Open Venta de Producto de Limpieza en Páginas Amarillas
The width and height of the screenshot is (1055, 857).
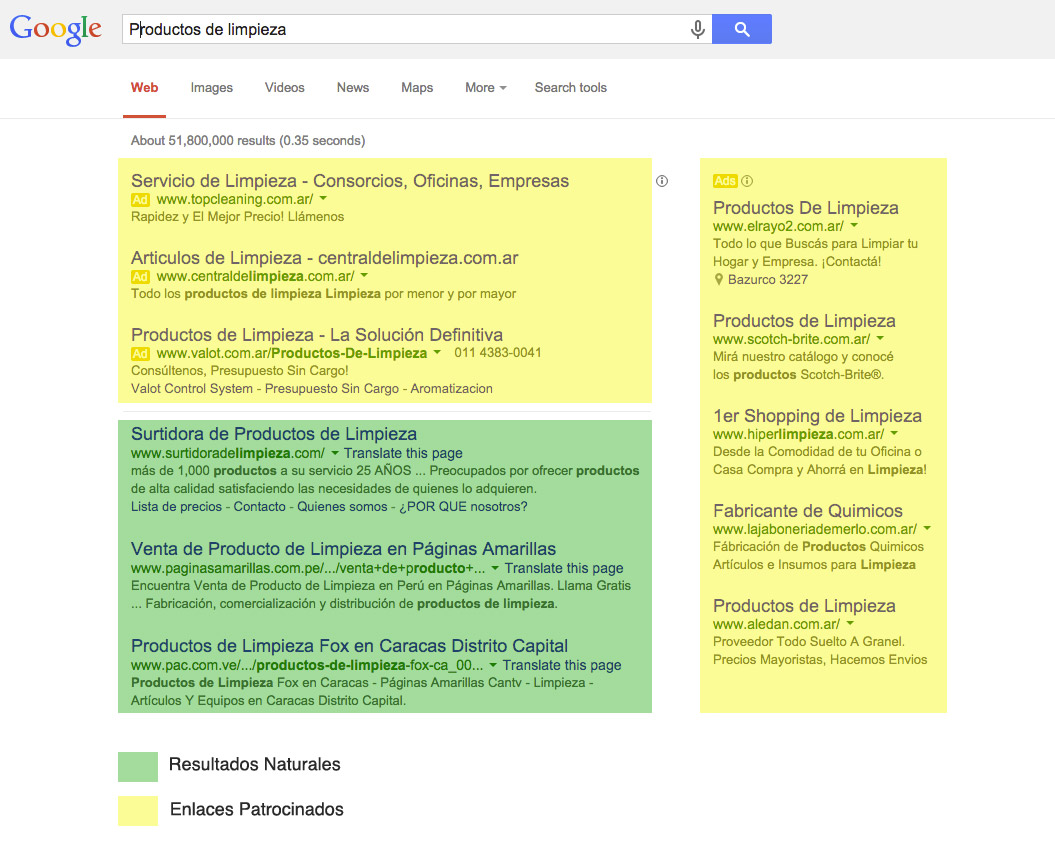tap(343, 549)
